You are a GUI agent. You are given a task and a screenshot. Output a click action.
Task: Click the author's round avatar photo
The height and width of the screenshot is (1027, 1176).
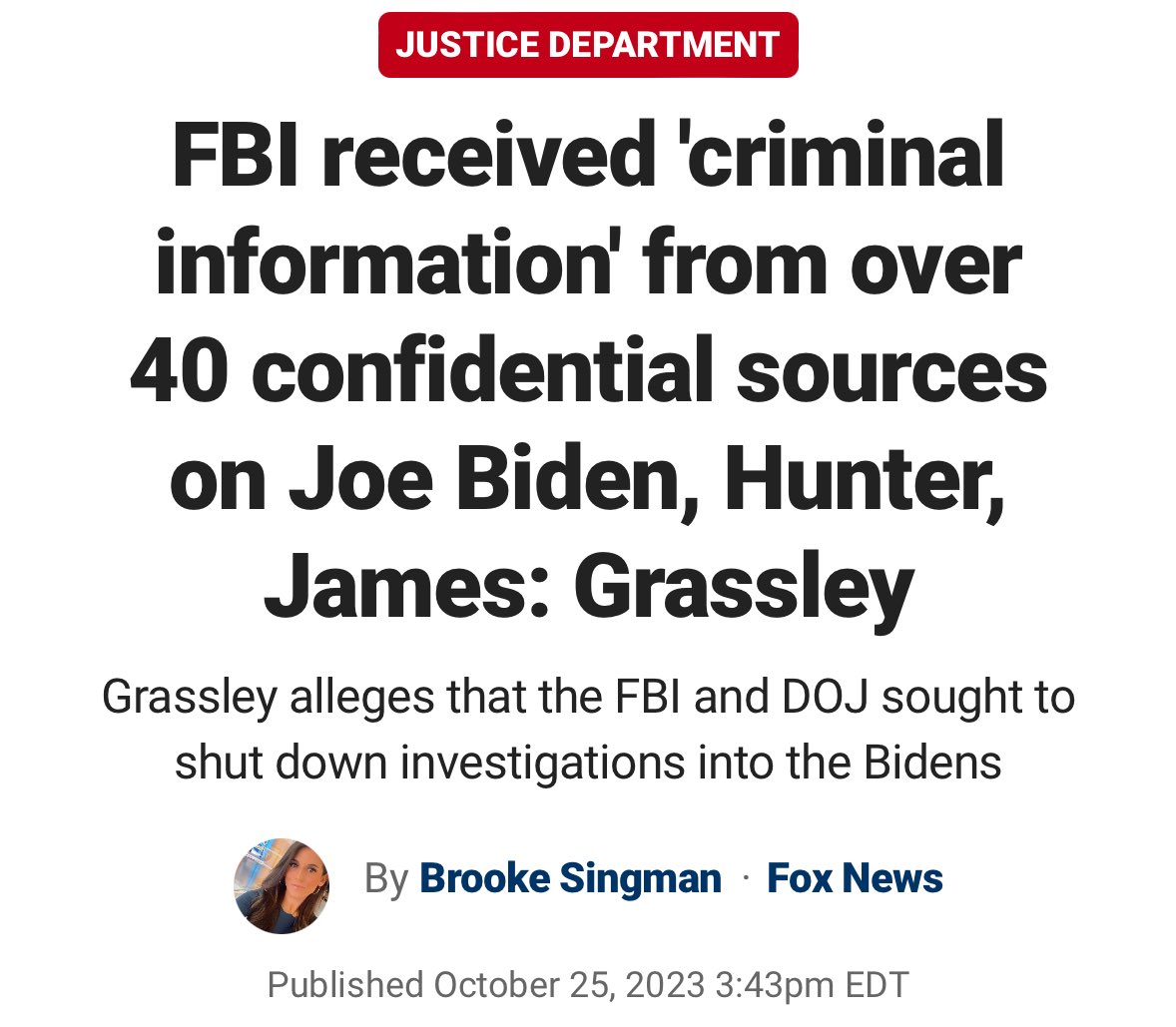[282, 885]
